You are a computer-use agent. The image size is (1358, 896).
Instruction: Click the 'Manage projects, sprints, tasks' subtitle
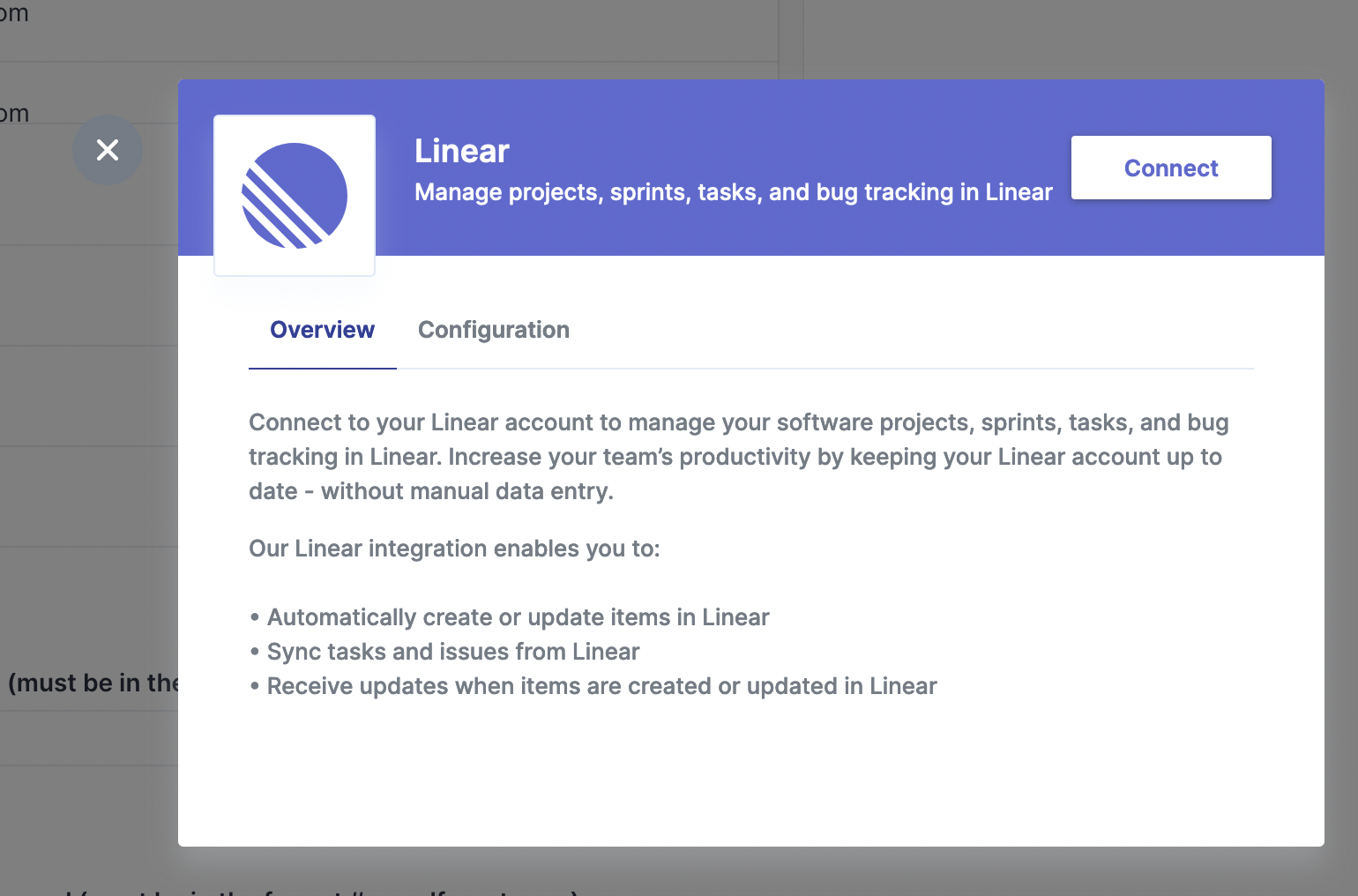point(734,192)
